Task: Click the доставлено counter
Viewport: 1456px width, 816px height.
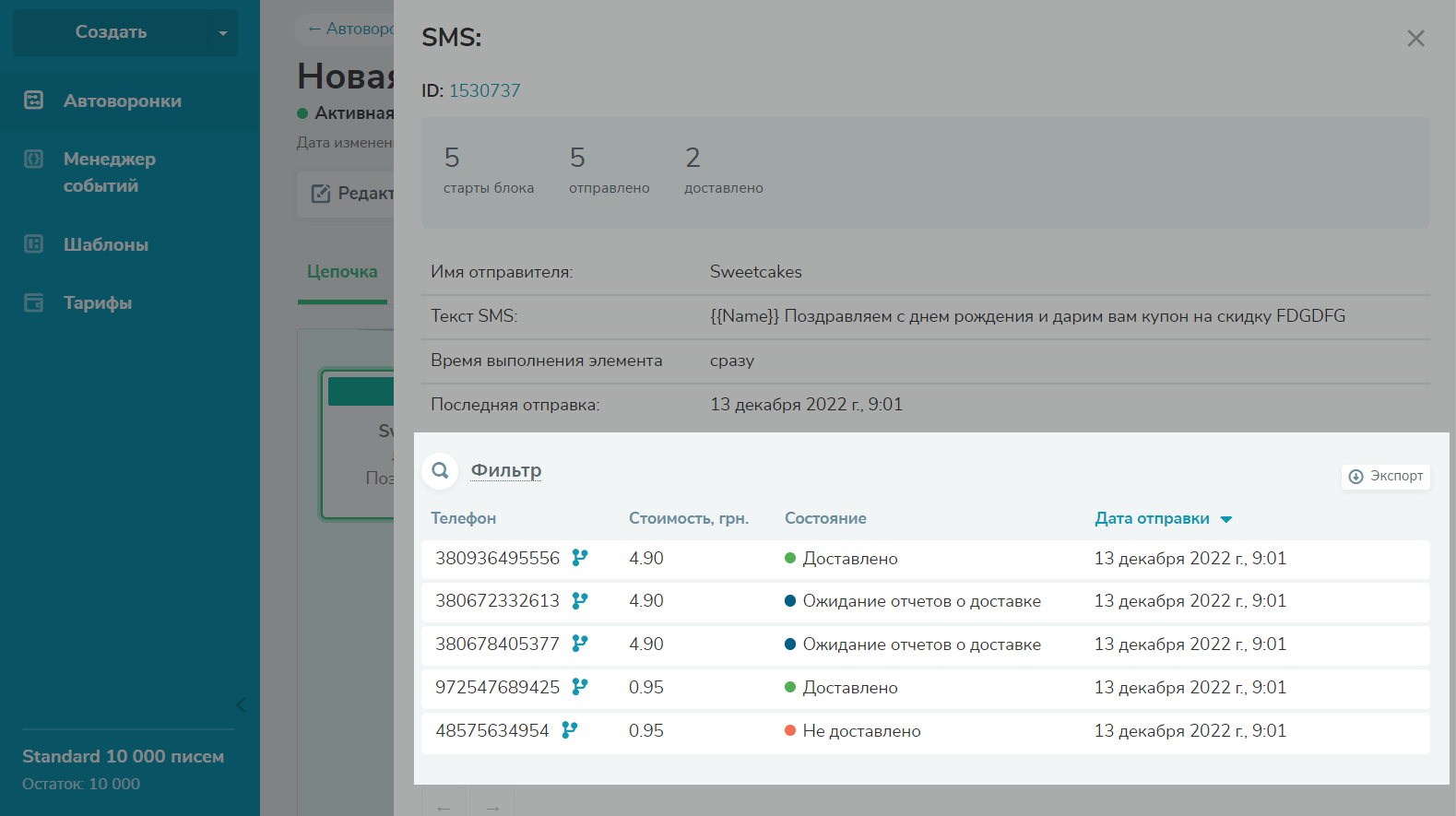Action: (x=724, y=171)
